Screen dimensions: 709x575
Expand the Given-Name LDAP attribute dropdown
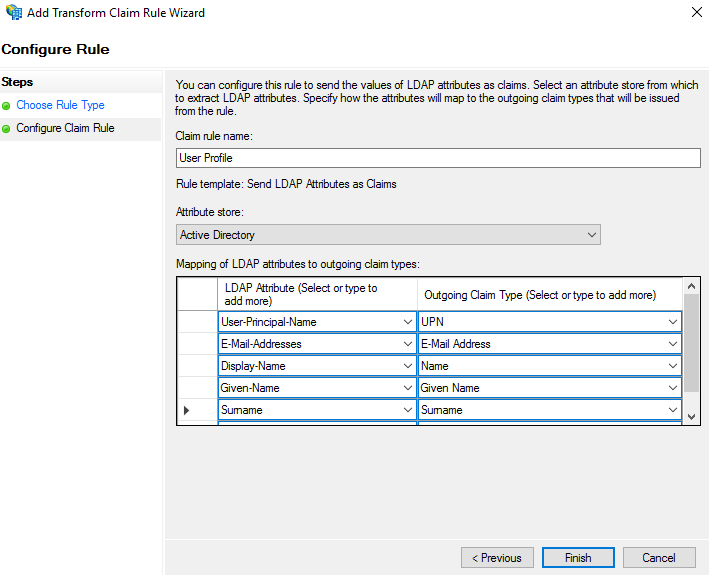(x=407, y=388)
